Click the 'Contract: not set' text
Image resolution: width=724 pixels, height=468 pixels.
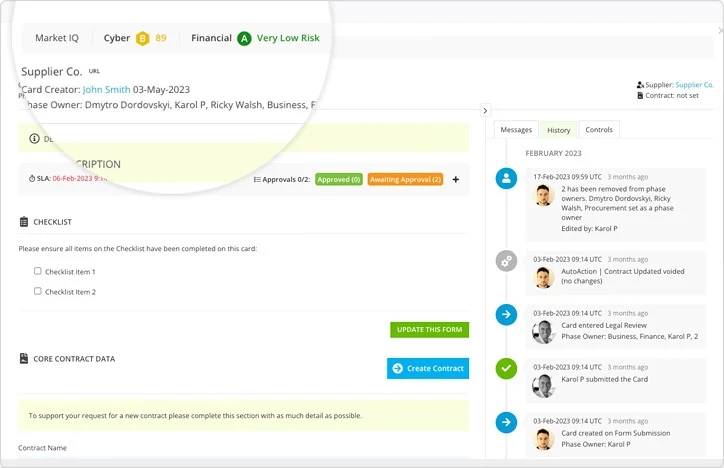[672, 96]
